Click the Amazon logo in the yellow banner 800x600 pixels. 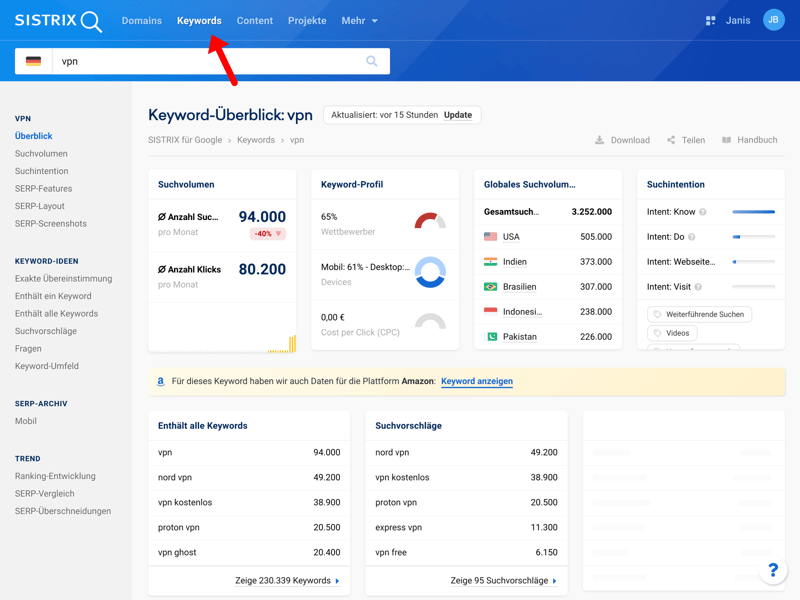click(x=160, y=381)
